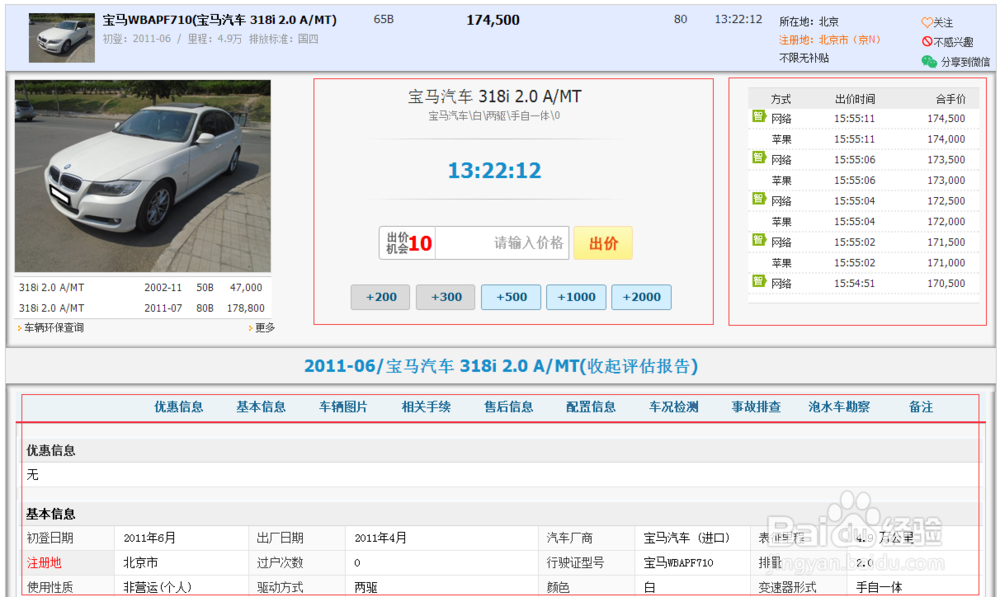Click the 注册地：北京市 (京N) text
The height and width of the screenshot is (597, 1000).
[x=829, y=40]
